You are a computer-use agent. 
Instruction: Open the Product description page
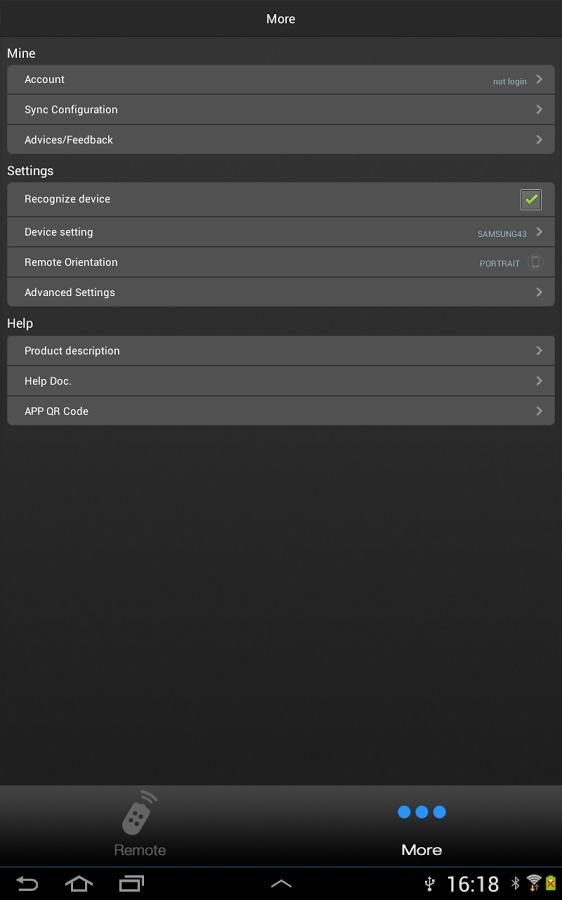281,351
